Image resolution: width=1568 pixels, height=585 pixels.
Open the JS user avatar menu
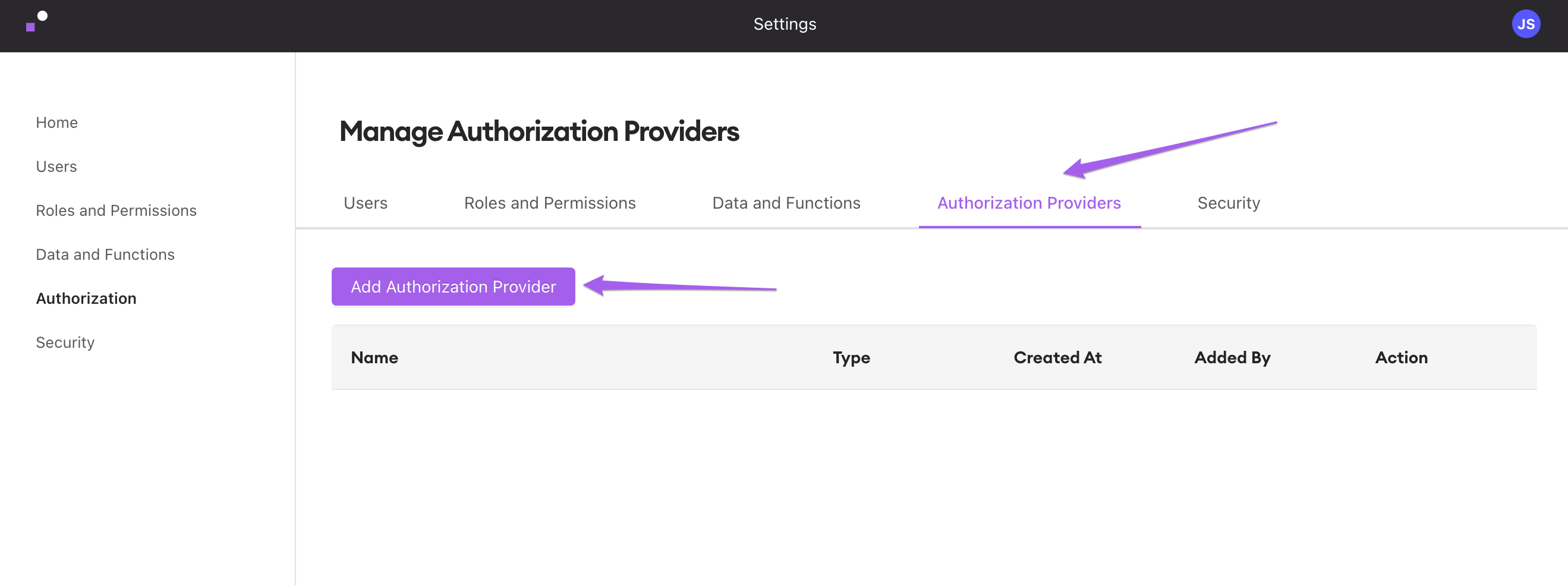tap(1525, 24)
